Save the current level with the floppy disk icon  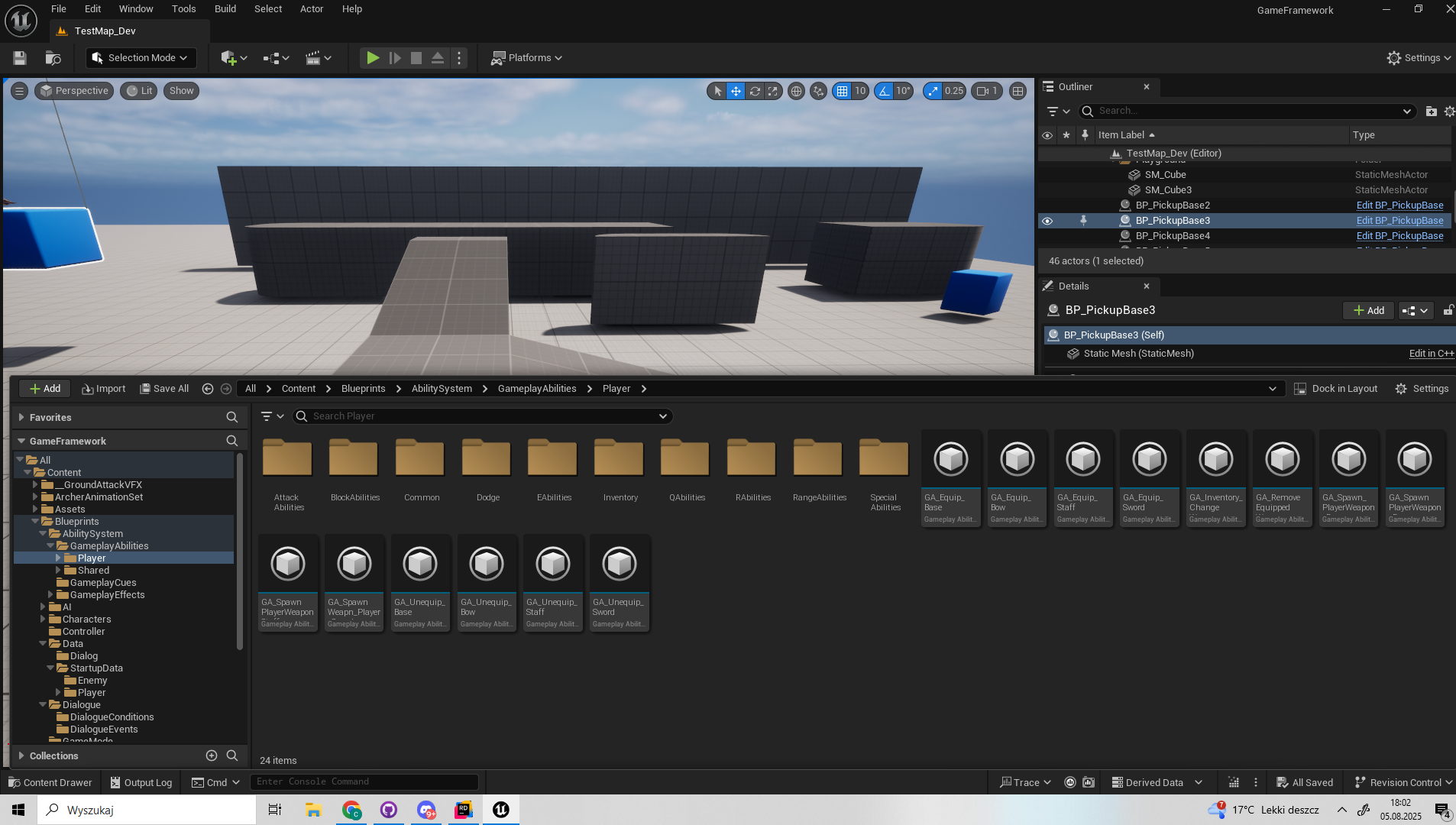point(20,58)
